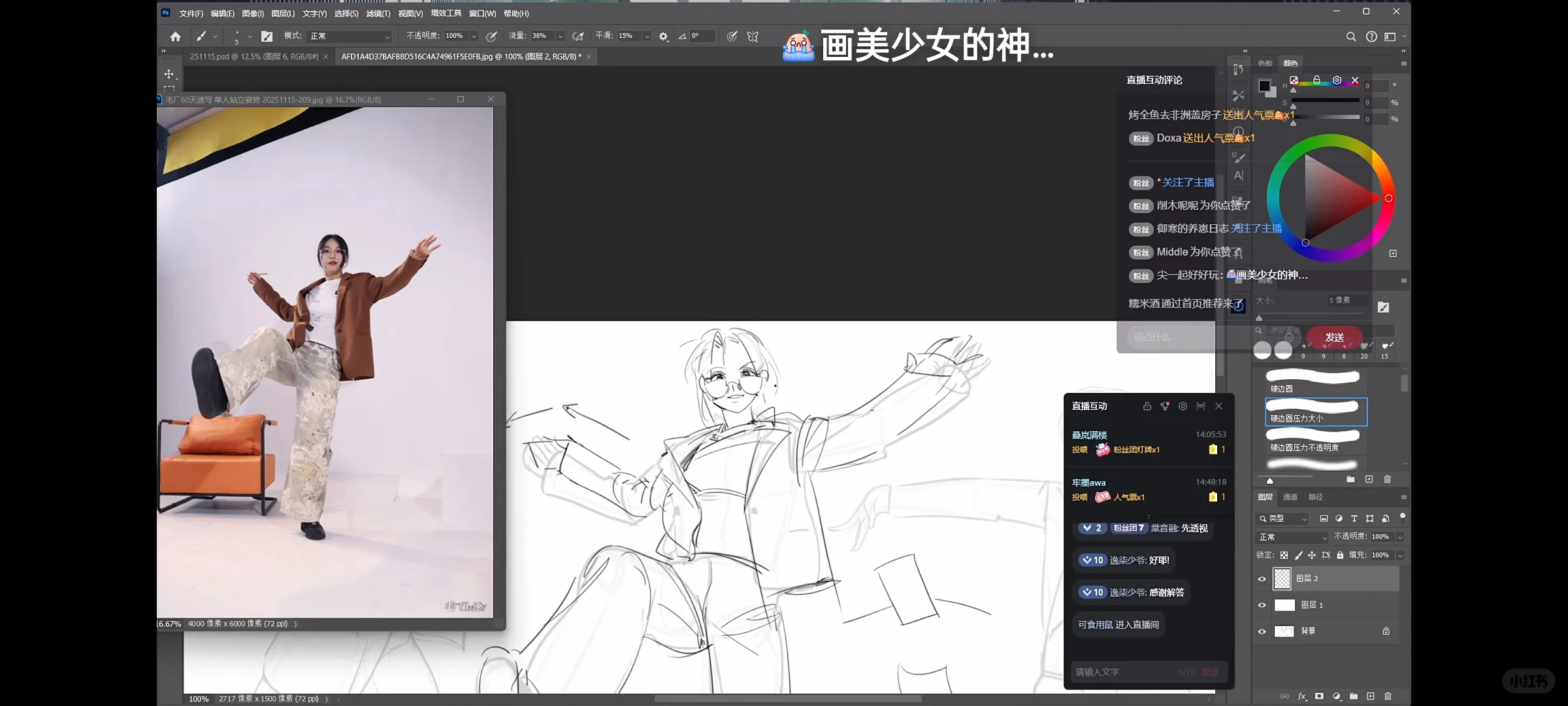This screenshot has height=706, width=1568.
Task: Click the layer effects fx icon
Action: click(1301, 696)
